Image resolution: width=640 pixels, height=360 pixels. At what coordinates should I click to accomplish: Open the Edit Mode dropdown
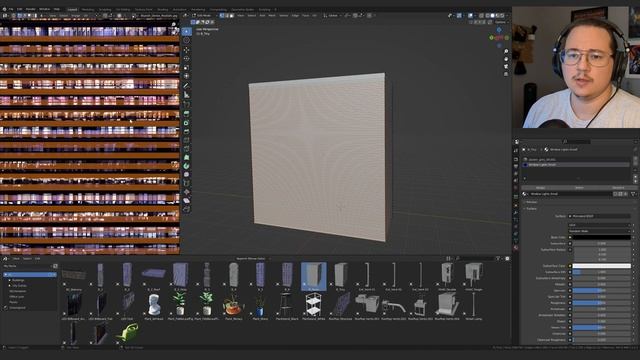(203, 16)
